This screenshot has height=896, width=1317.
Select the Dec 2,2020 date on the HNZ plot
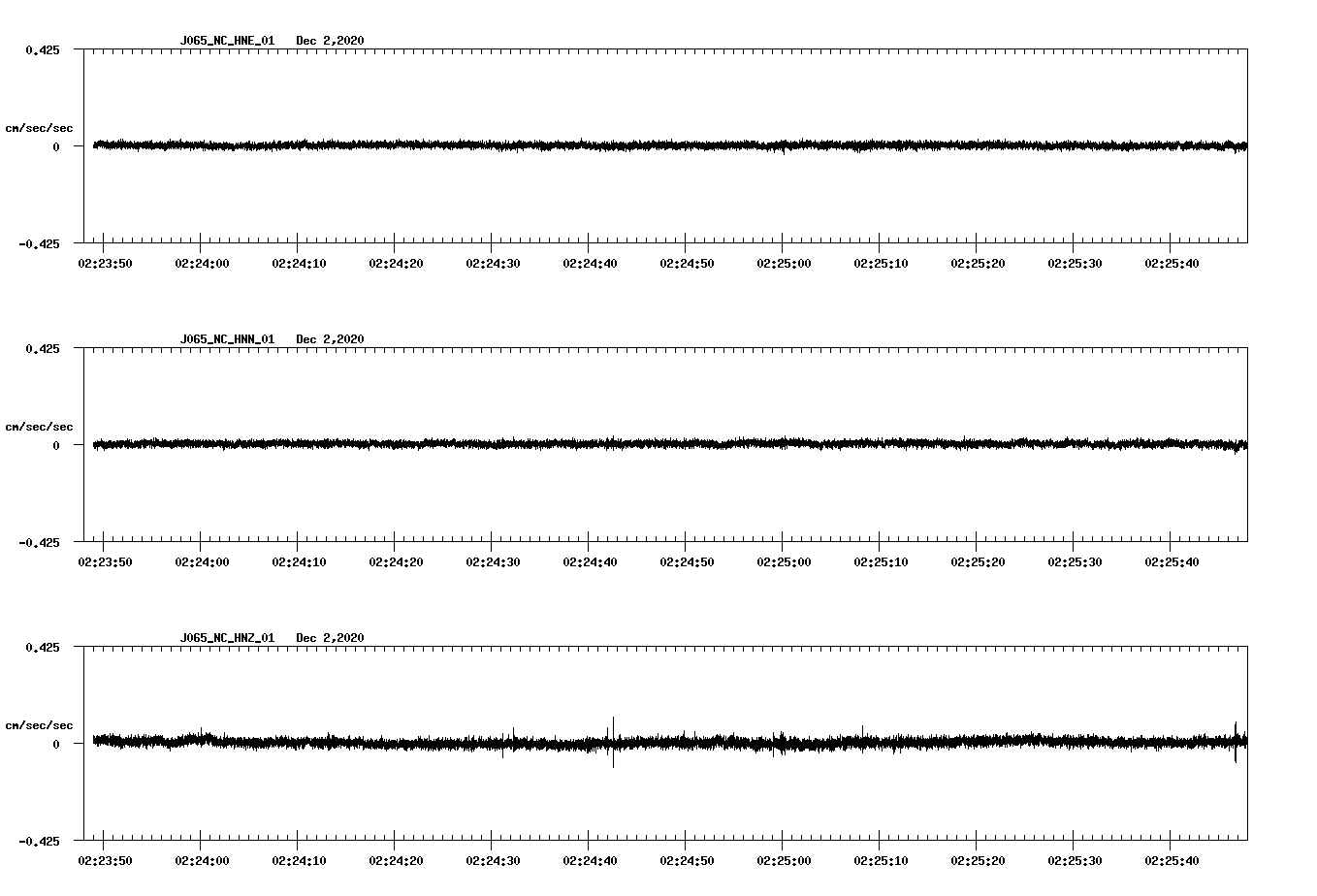coord(331,636)
